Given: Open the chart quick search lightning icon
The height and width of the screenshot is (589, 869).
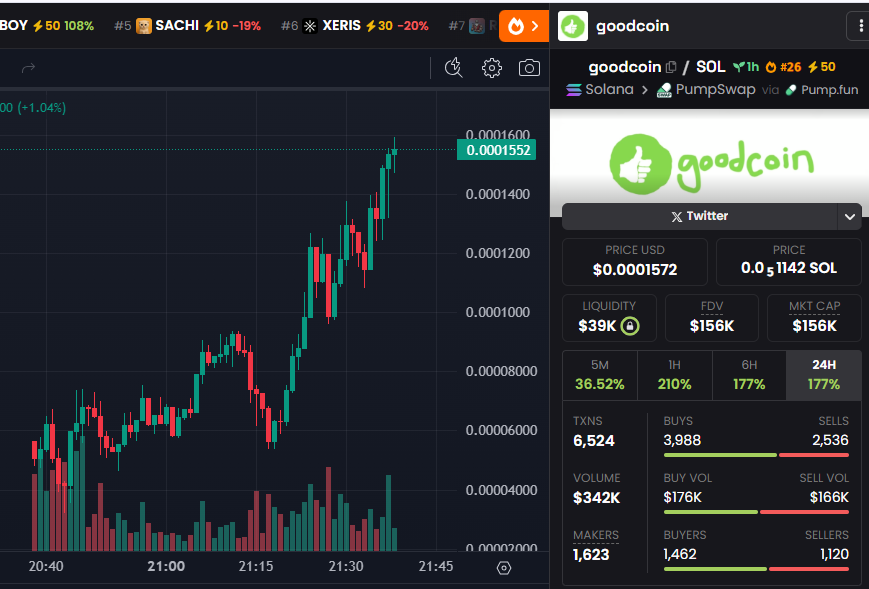Looking at the screenshot, I should pos(454,68).
